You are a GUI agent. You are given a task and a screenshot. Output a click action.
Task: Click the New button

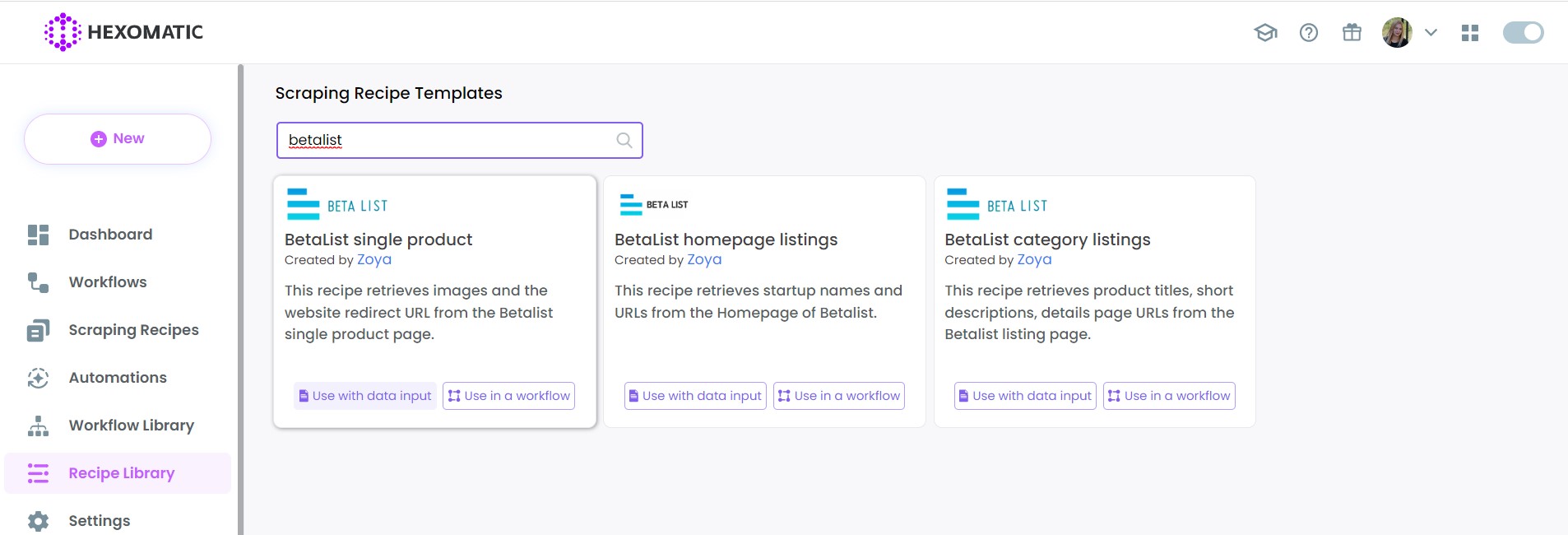pyautogui.click(x=117, y=138)
